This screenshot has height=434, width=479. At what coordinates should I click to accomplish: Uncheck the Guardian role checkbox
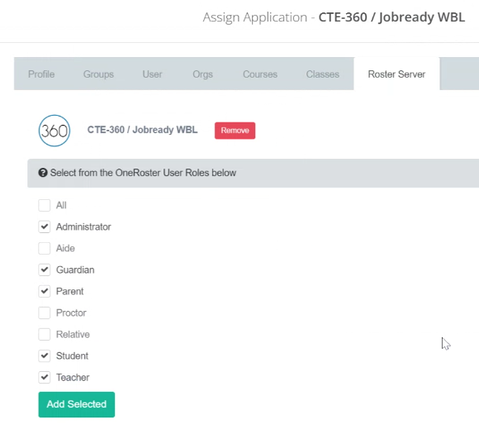44,270
